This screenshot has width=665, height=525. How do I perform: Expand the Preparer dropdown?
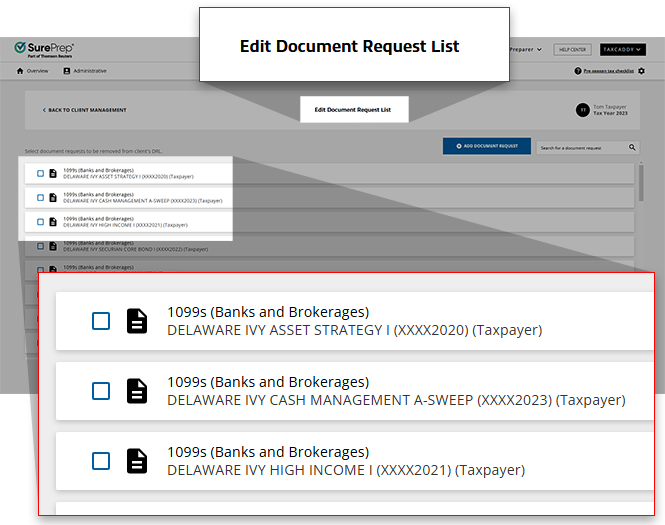click(x=526, y=50)
